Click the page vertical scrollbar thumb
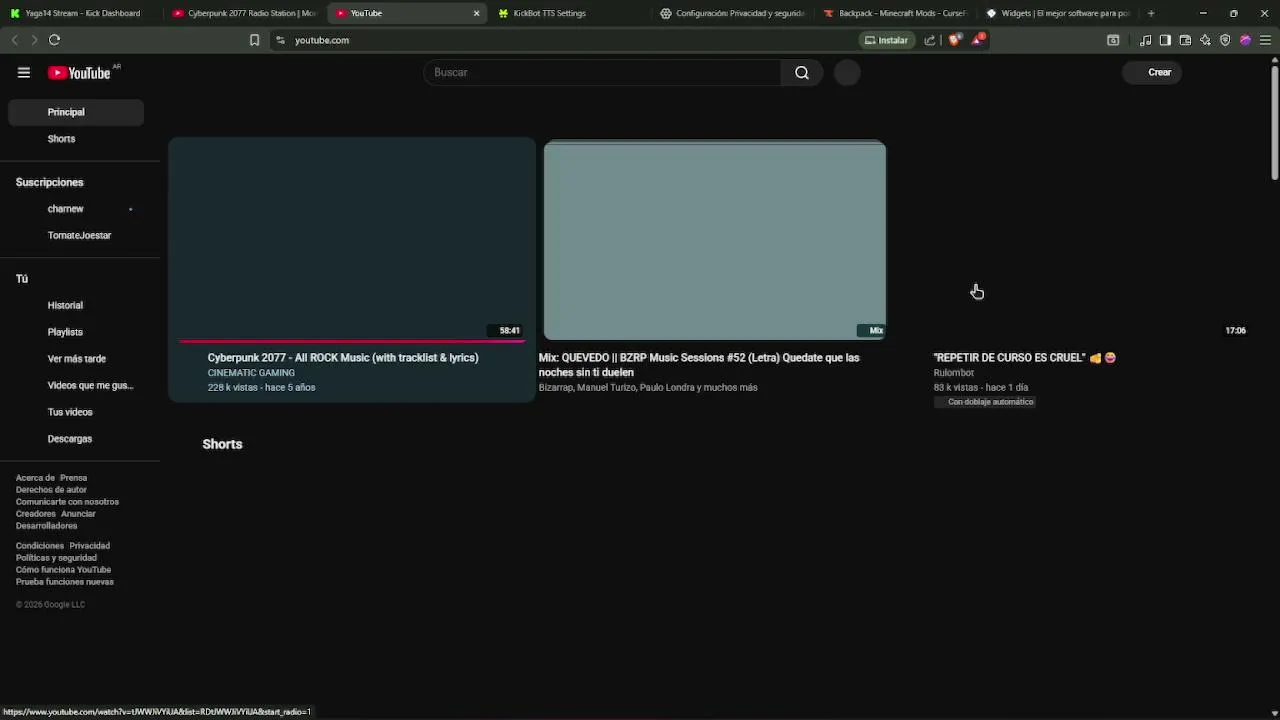 click(1274, 123)
